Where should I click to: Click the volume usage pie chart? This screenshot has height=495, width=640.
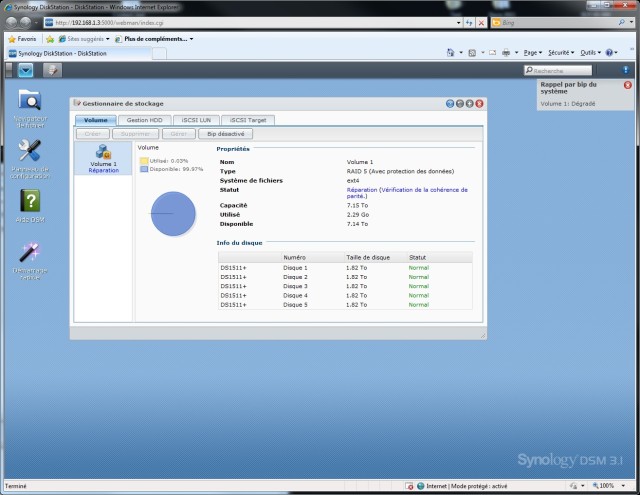pos(173,213)
